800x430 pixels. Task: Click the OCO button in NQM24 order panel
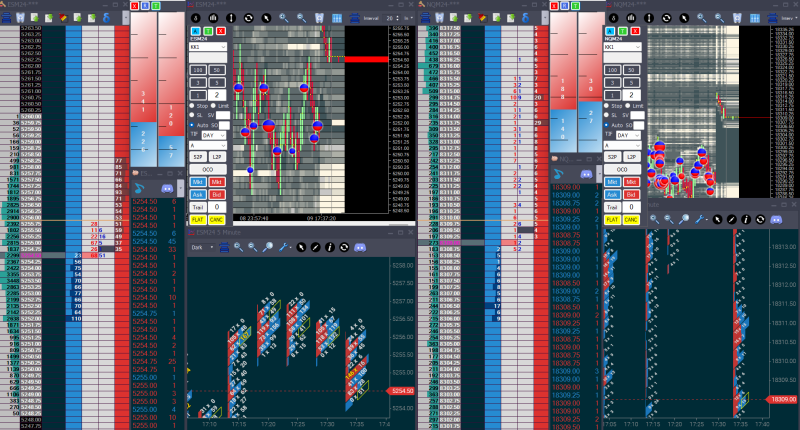point(622,170)
